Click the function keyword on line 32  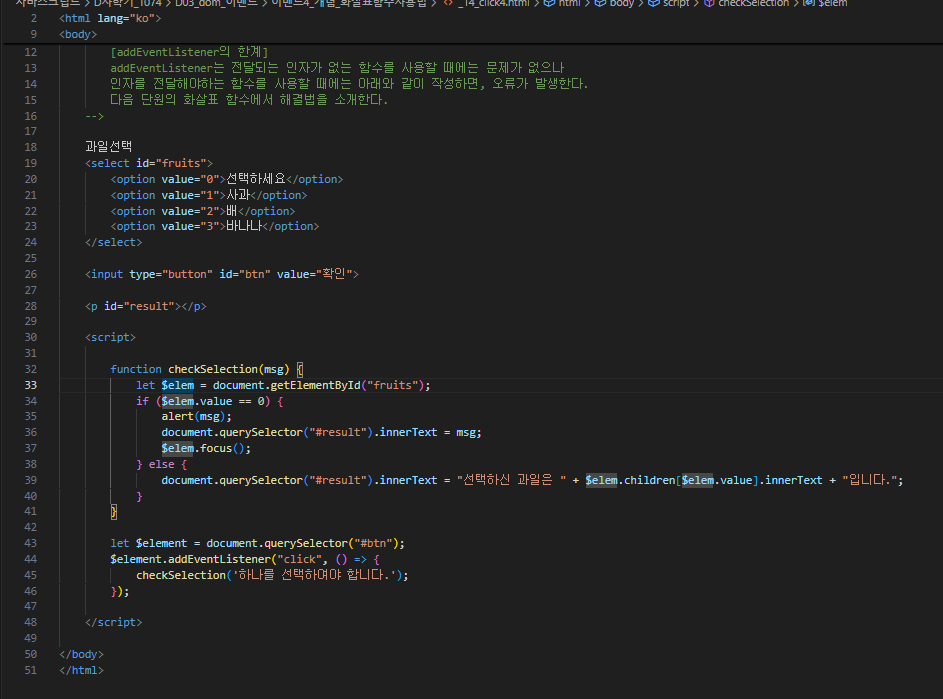coord(136,369)
